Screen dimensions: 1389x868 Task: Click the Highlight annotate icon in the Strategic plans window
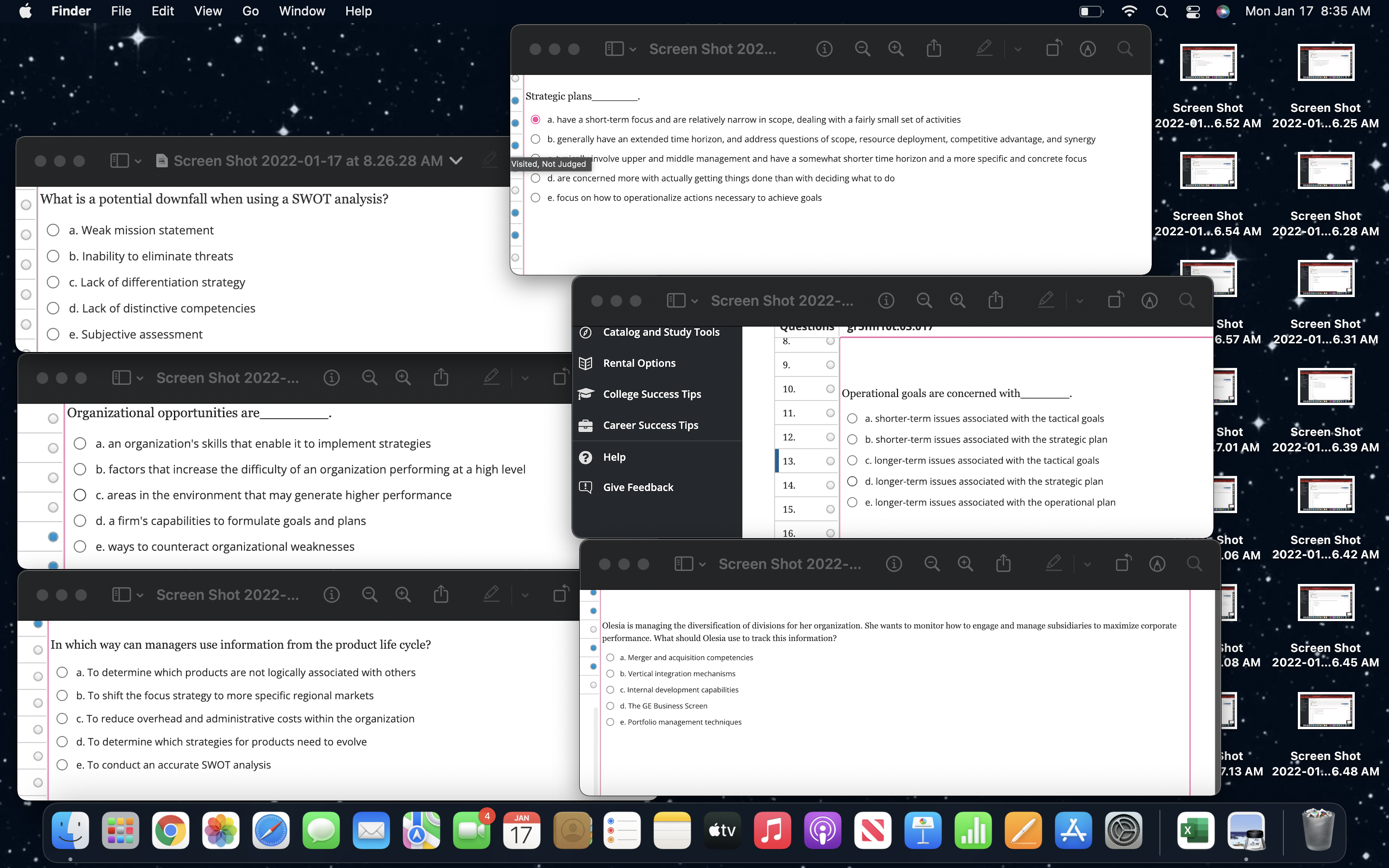point(1088,49)
